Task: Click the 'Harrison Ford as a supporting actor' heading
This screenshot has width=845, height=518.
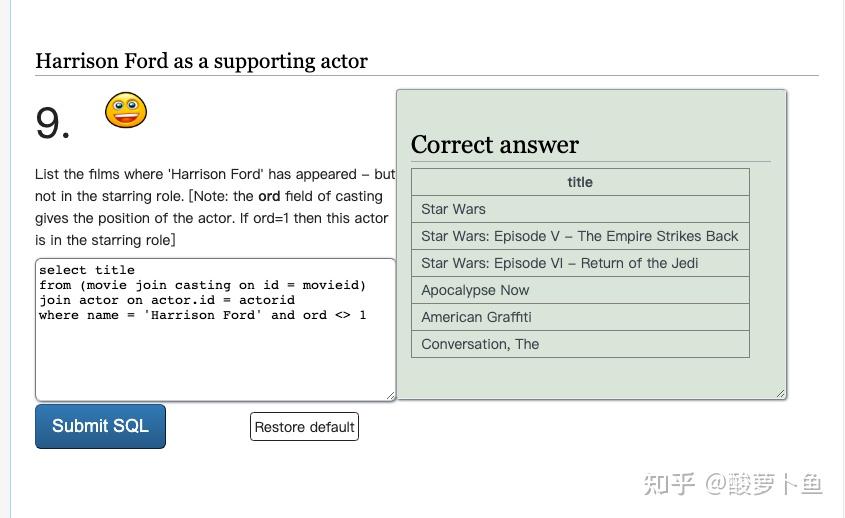Action: click(x=201, y=61)
